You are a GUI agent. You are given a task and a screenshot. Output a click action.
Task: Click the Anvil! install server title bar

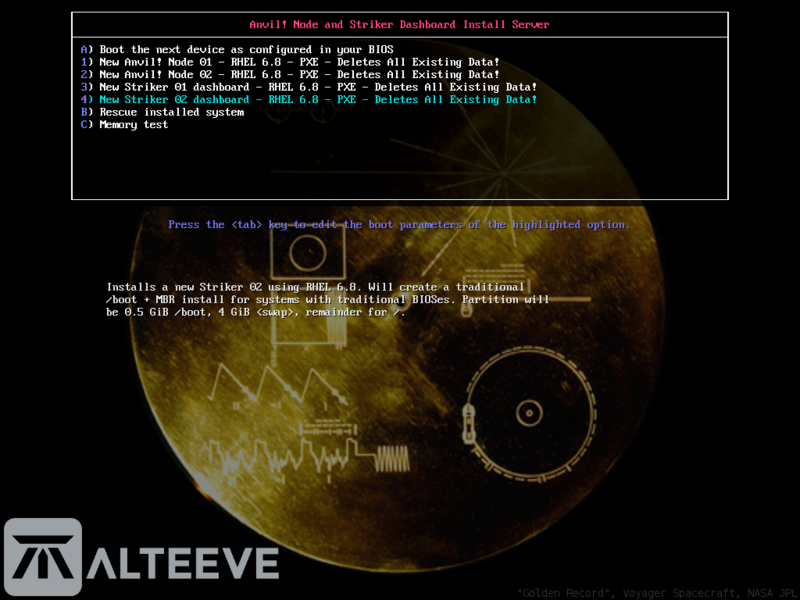point(399,24)
